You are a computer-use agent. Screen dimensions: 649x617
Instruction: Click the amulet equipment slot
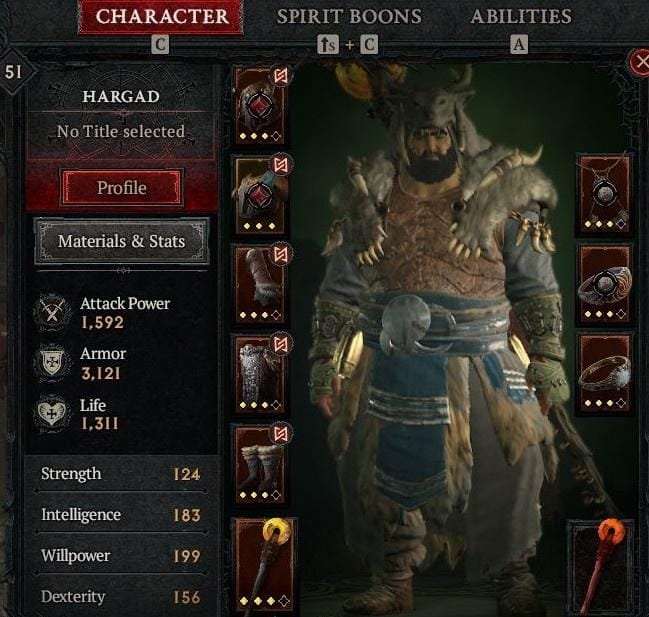pos(605,194)
